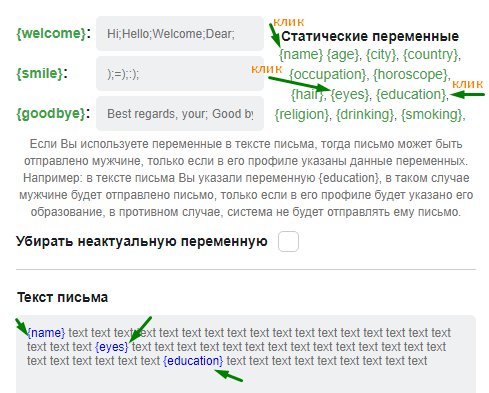The height and width of the screenshot is (393, 489).
Task: Click the blue {education} in letter text
Action: tap(193, 361)
